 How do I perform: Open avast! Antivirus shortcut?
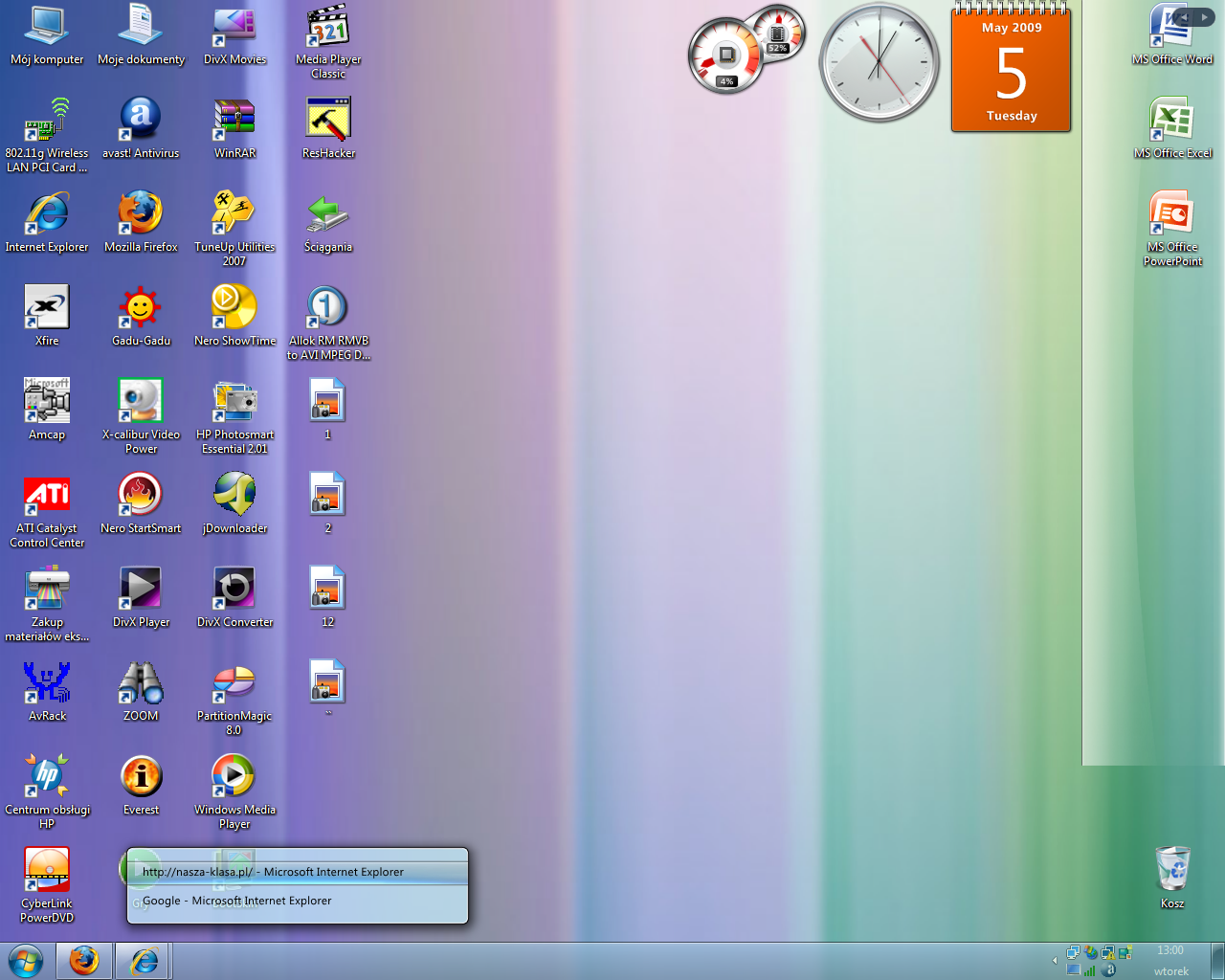pos(141,128)
